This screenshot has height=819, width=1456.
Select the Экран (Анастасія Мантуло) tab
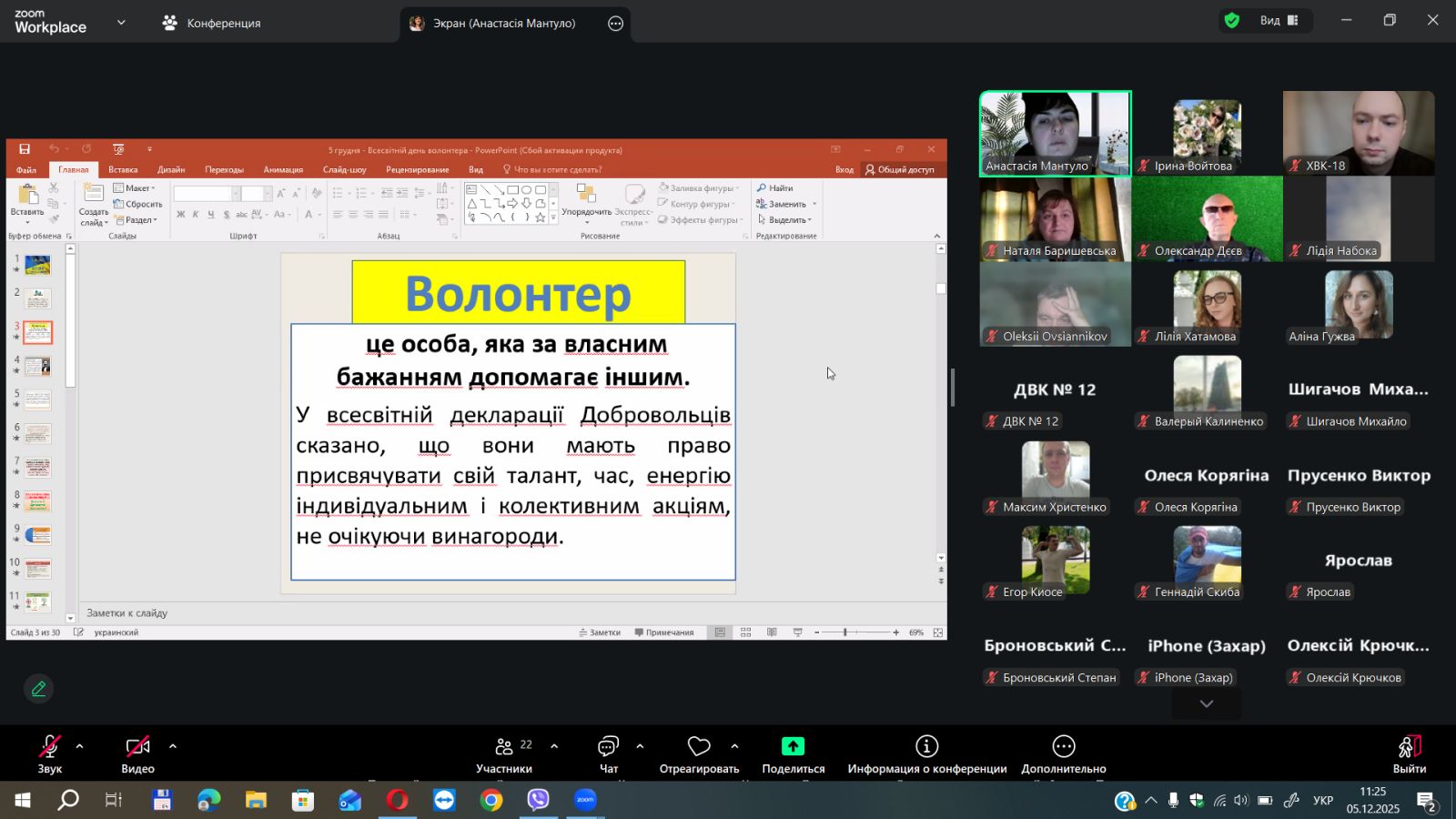coord(503,24)
